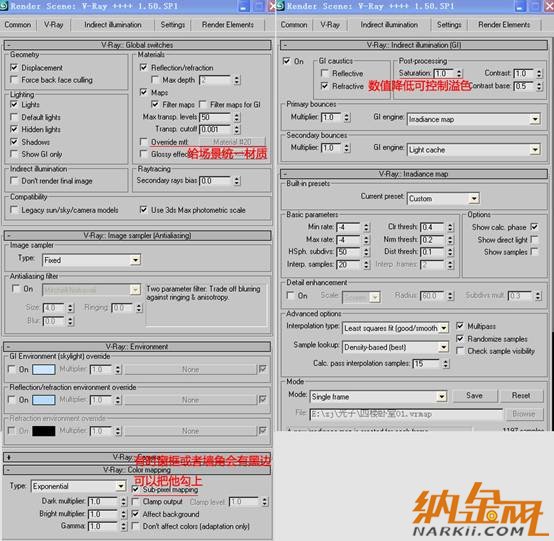Collapse V-Ray Color mapping rollout

coord(137,470)
